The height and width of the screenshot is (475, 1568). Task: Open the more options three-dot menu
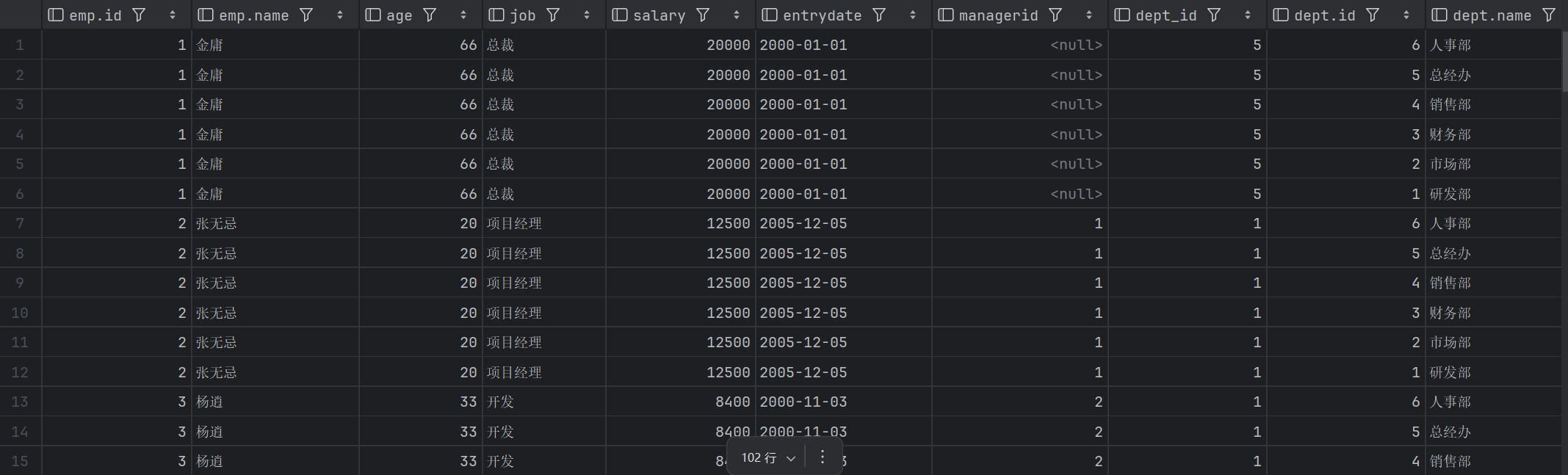[x=823, y=457]
